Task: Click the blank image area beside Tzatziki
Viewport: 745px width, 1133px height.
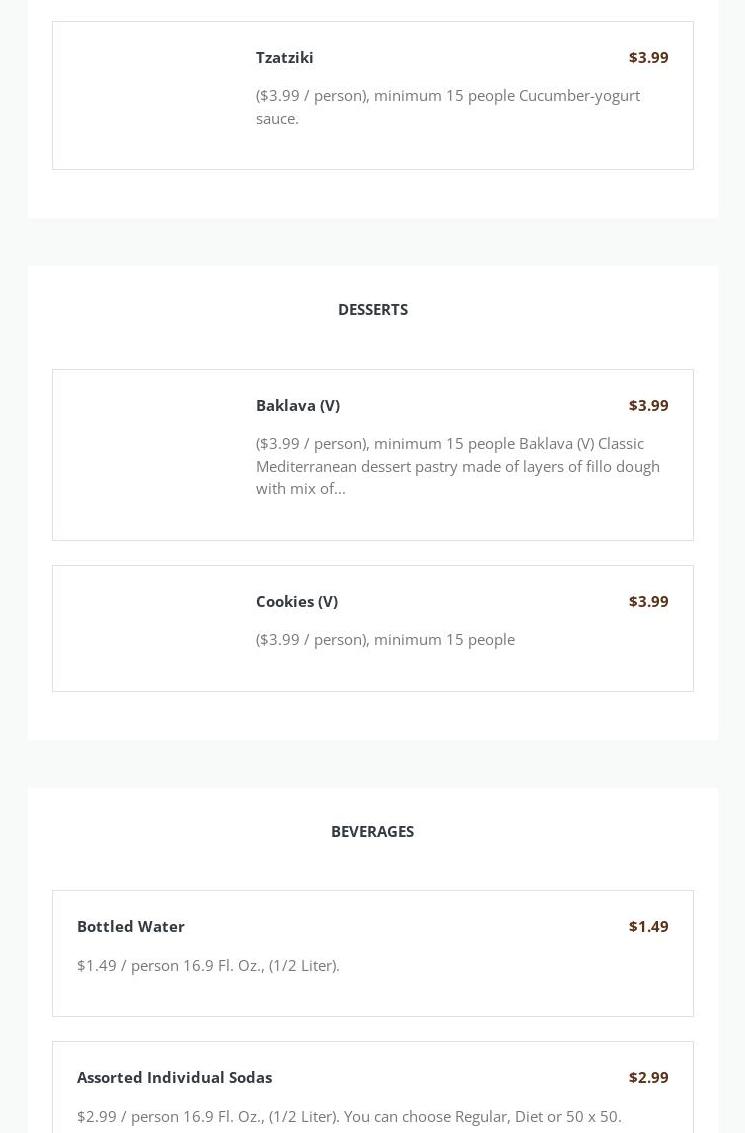Action: (154, 96)
